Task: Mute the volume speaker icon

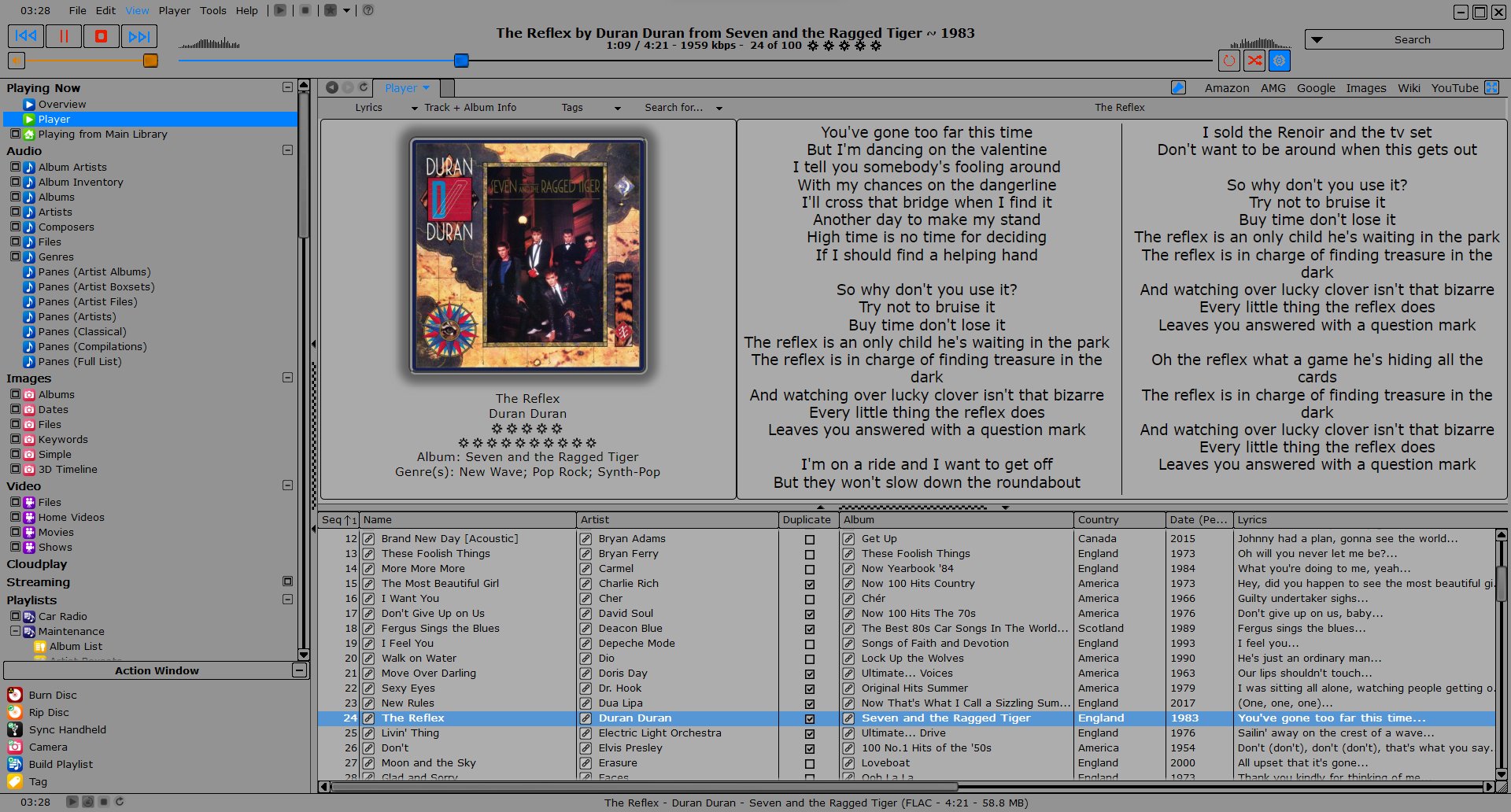Action: tap(17, 61)
